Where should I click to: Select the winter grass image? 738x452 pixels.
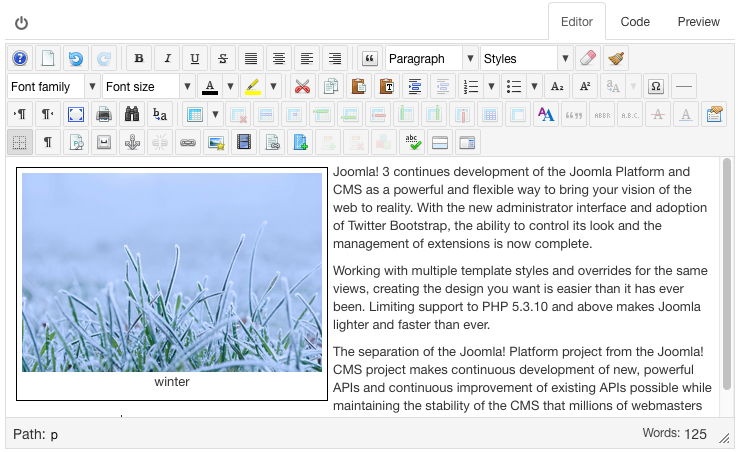coord(172,272)
